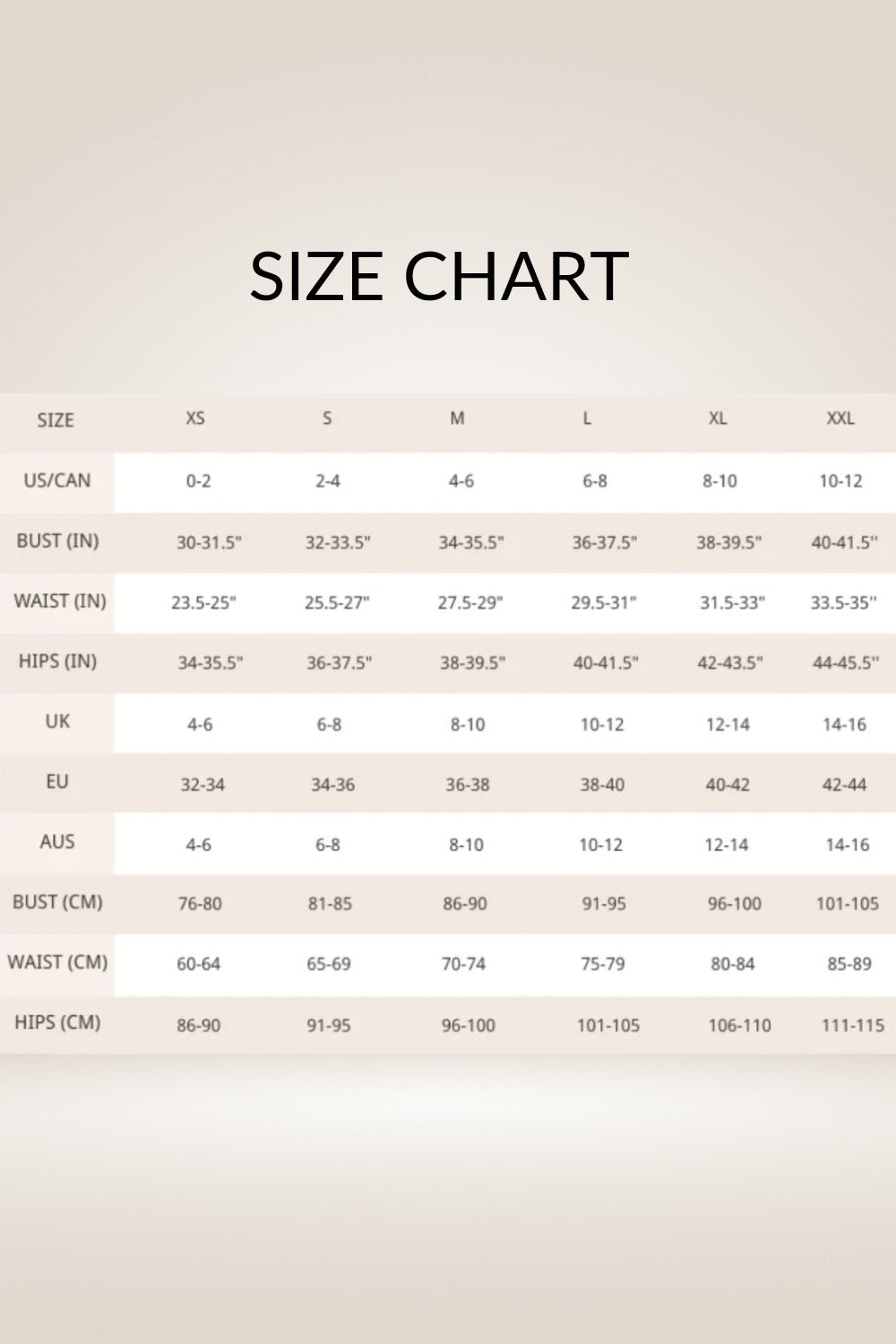Click the 106-110 hips centimeter cell
This screenshot has width=896, height=1344.
[739, 1026]
